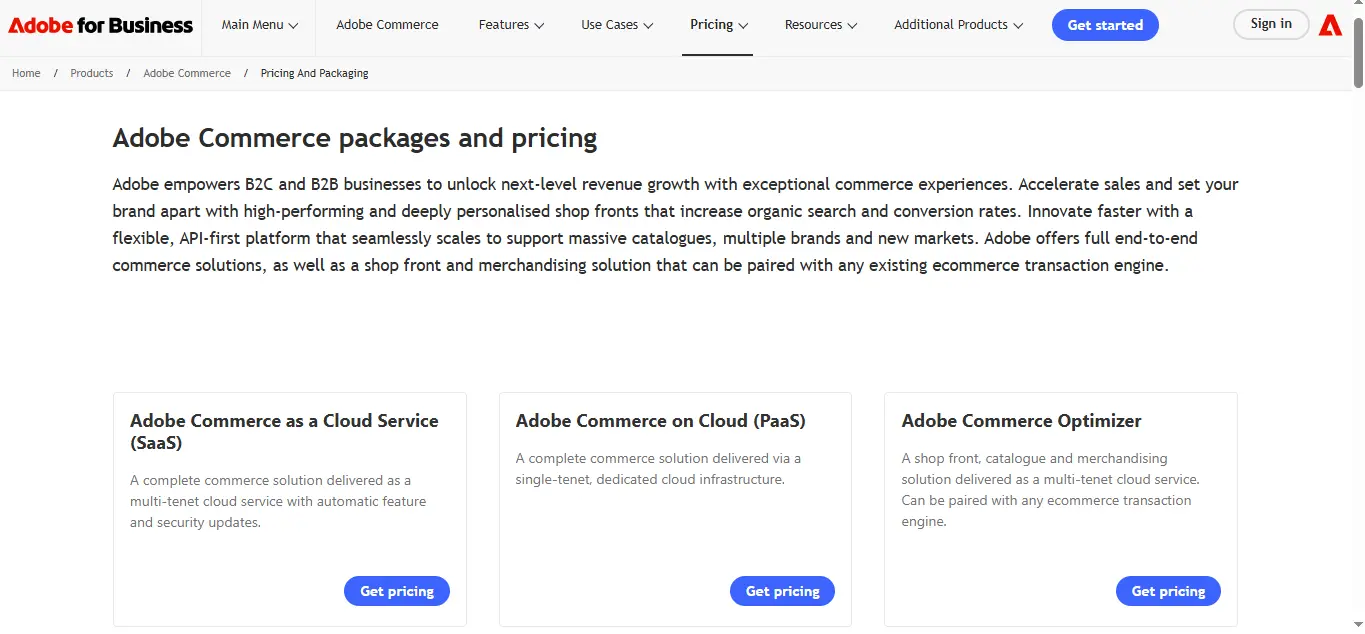Open the Adobe Commerce breadcrumb link
1365x634 pixels.
tap(187, 73)
